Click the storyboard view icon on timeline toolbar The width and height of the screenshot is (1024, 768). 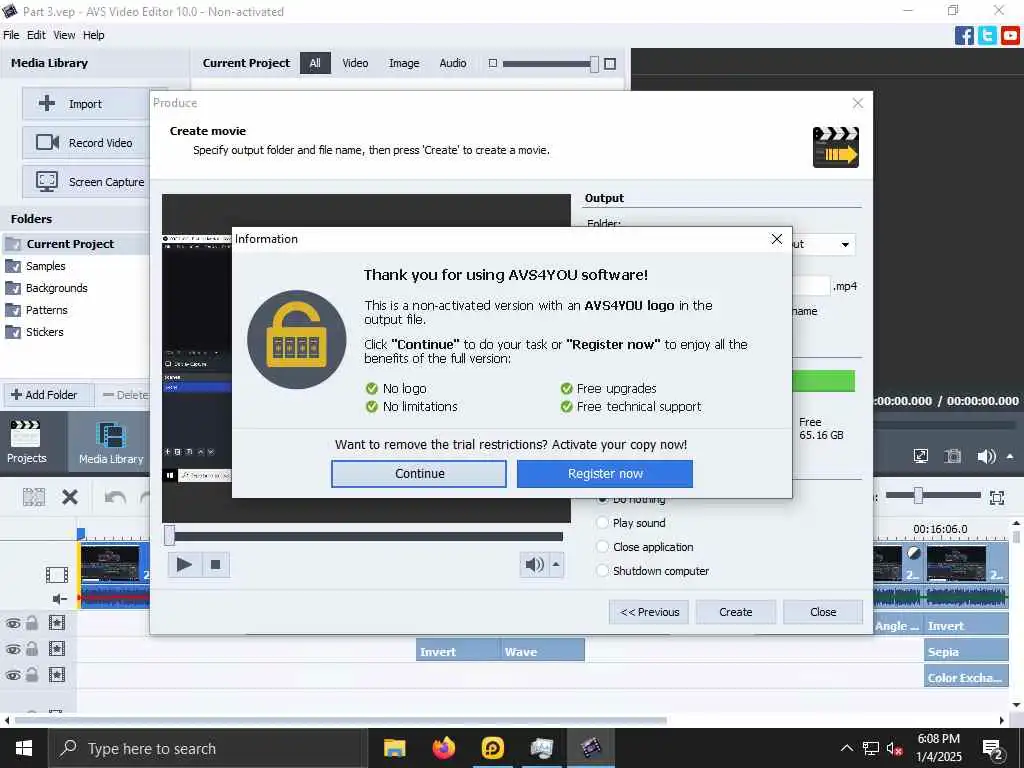tap(34, 497)
